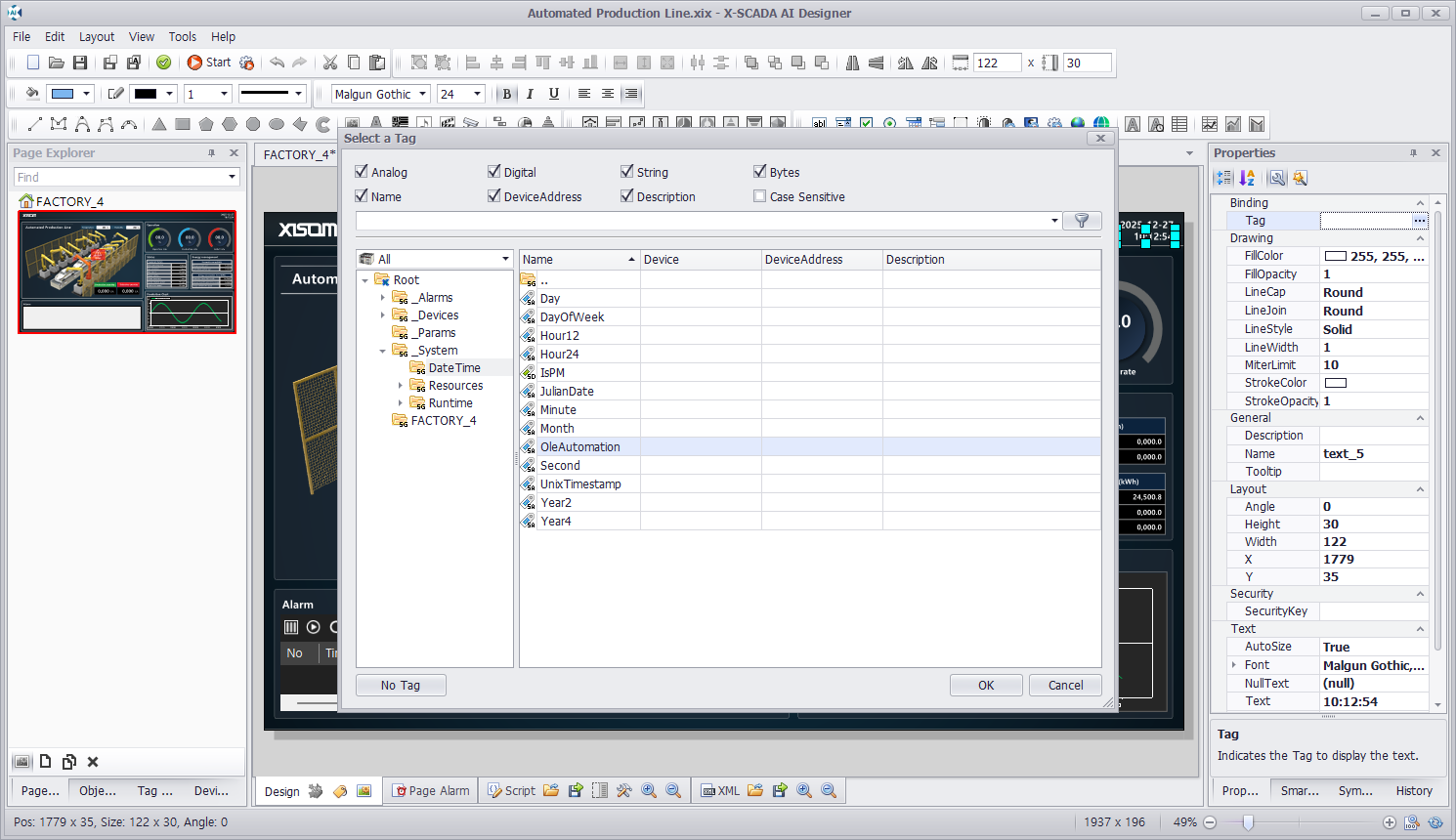Uncheck the Analog checkbox
Screen dimensions: 1456x840
point(362,172)
